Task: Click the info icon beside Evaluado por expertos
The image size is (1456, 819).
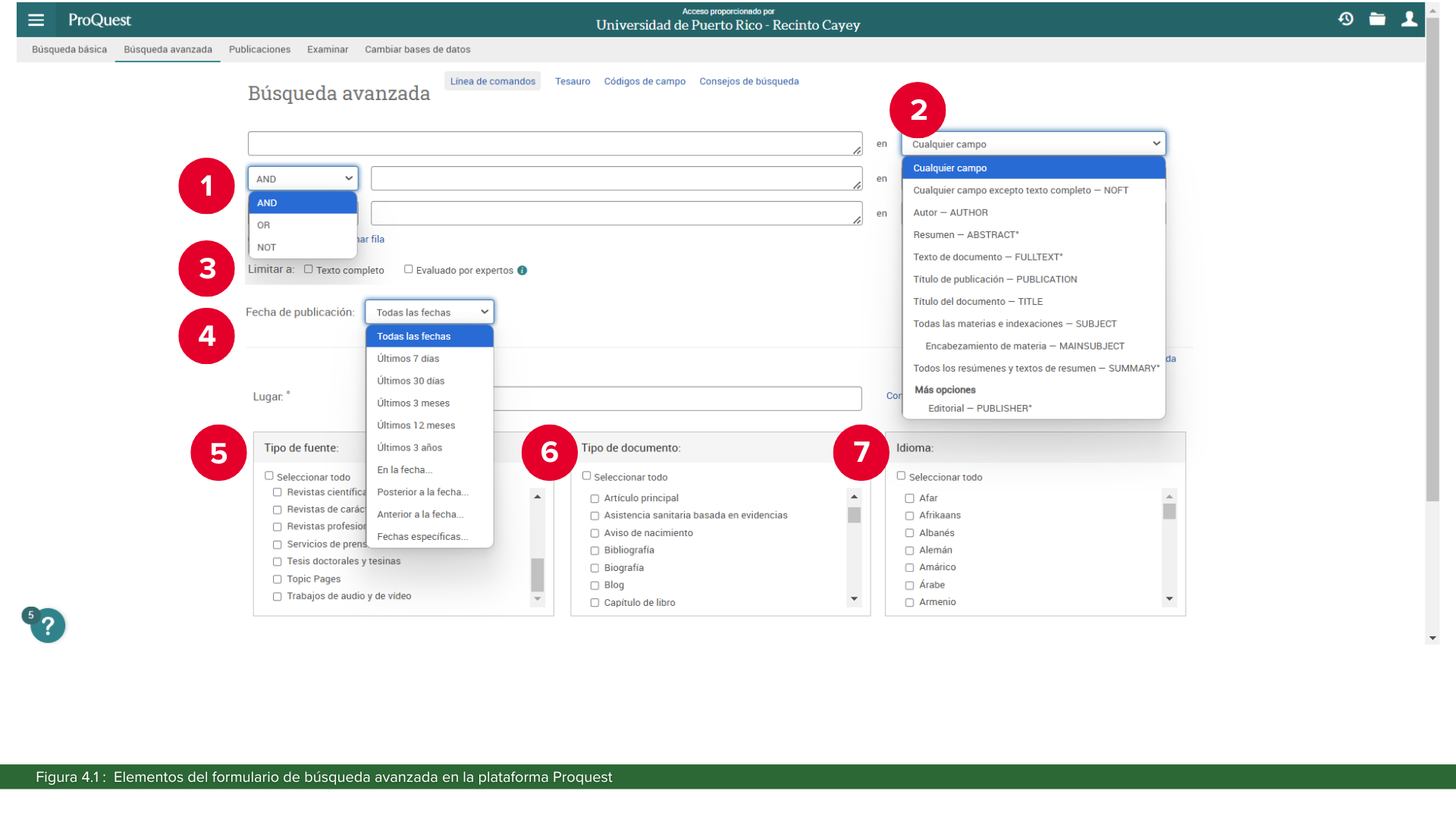Action: pos(522,271)
